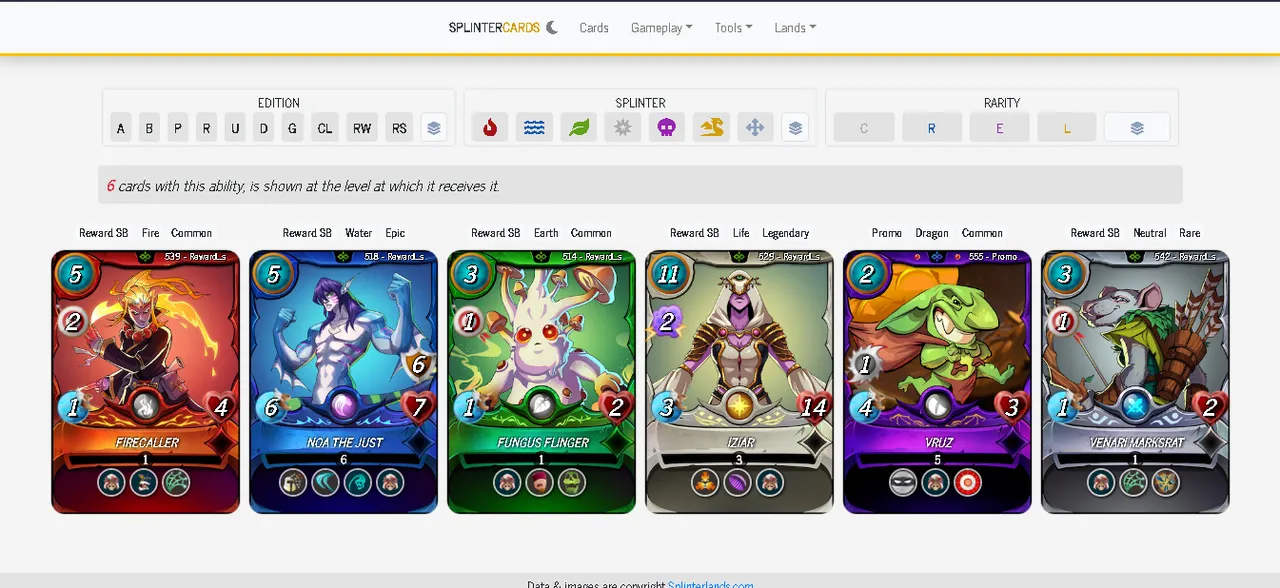This screenshot has width=1280, height=588.
Task: Click Vruz's red target ability icon
Action: 968,483
